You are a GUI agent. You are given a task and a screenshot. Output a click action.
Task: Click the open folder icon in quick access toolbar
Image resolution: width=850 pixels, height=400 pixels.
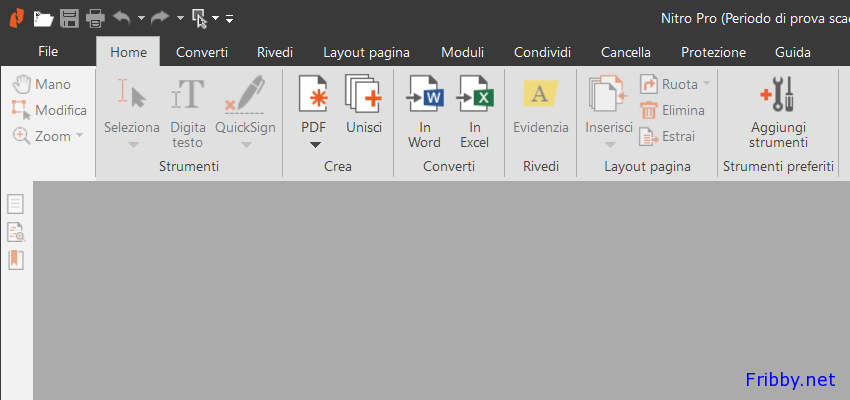43,18
